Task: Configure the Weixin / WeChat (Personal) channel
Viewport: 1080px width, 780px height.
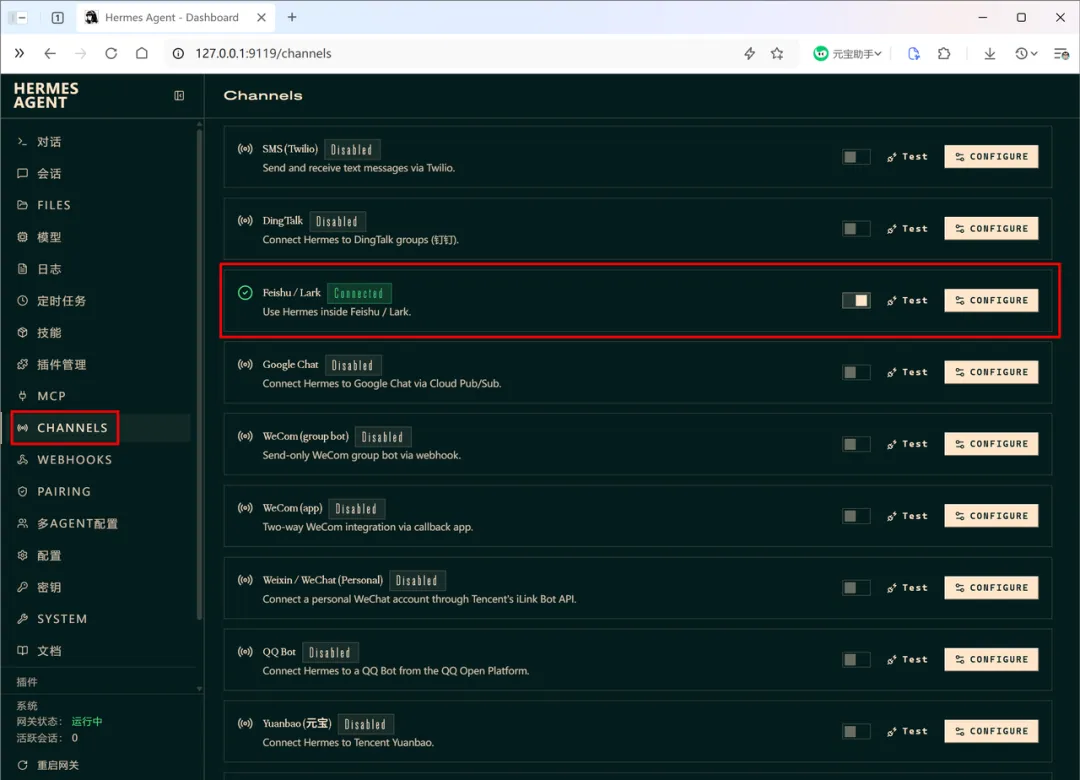Action: 991,588
